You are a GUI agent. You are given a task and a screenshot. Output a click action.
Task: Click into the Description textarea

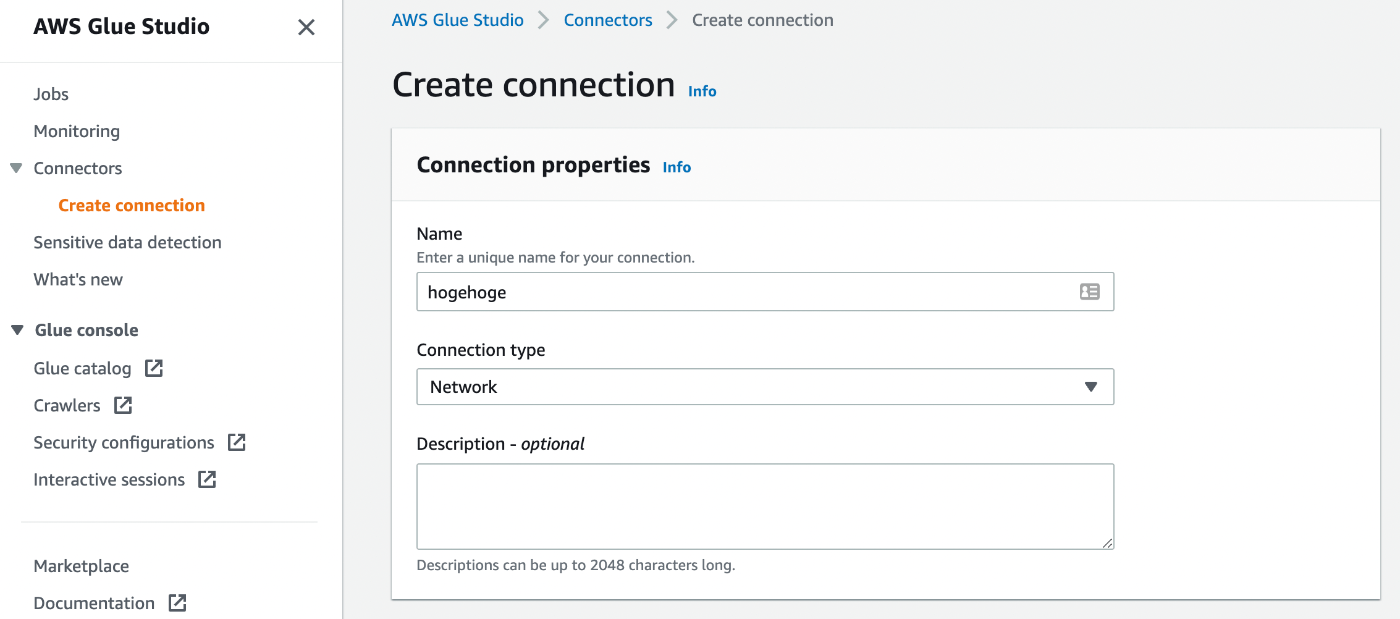point(765,506)
